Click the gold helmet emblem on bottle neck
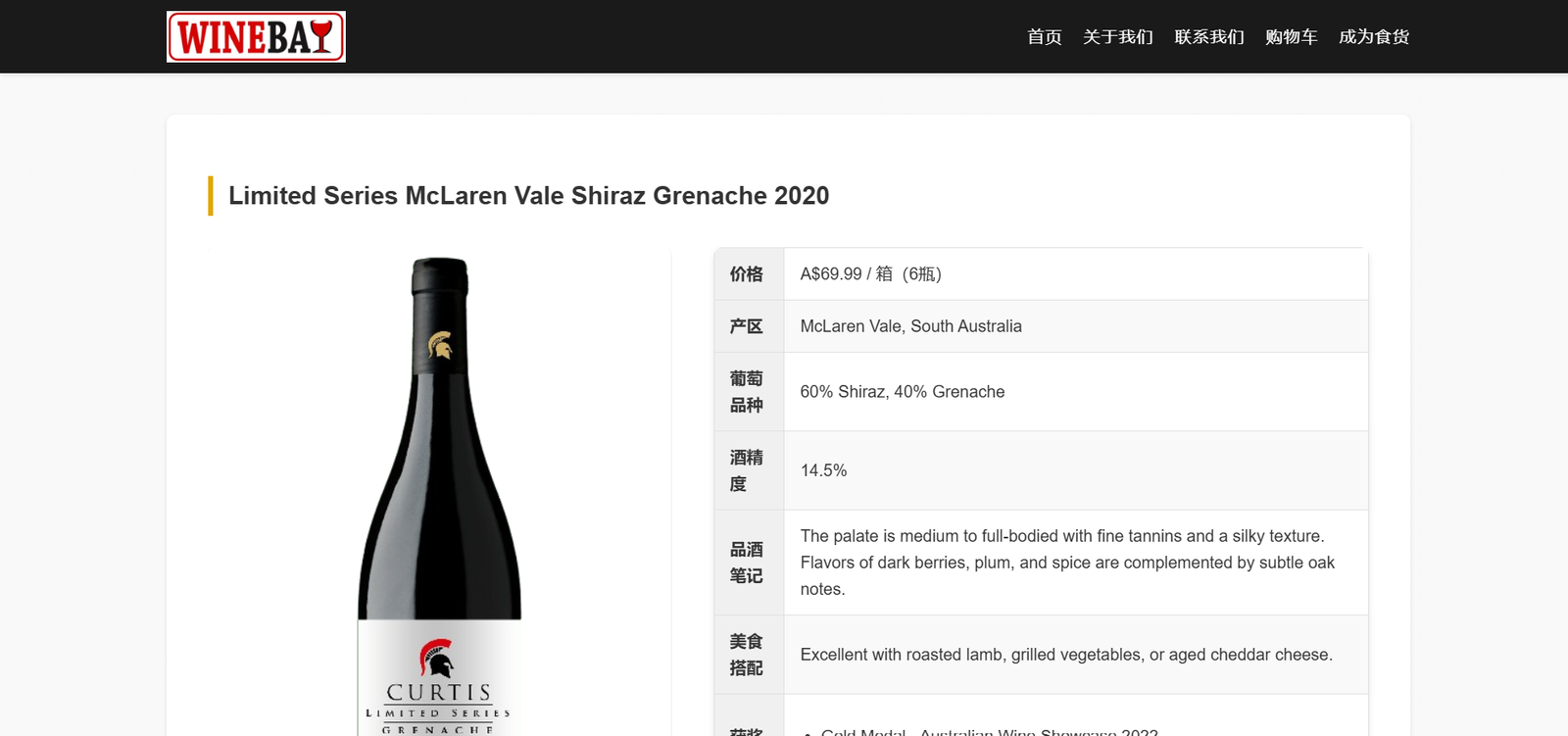The image size is (1568, 736). [440, 345]
